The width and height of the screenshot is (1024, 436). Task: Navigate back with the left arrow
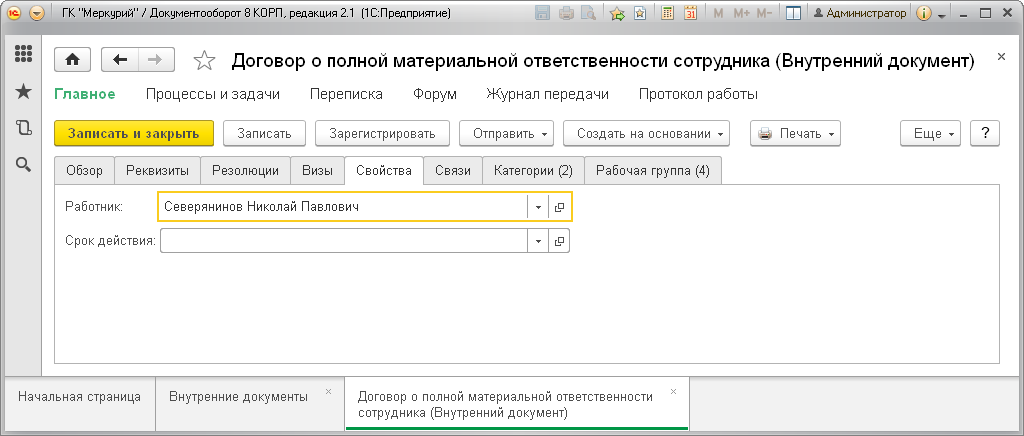(x=120, y=60)
